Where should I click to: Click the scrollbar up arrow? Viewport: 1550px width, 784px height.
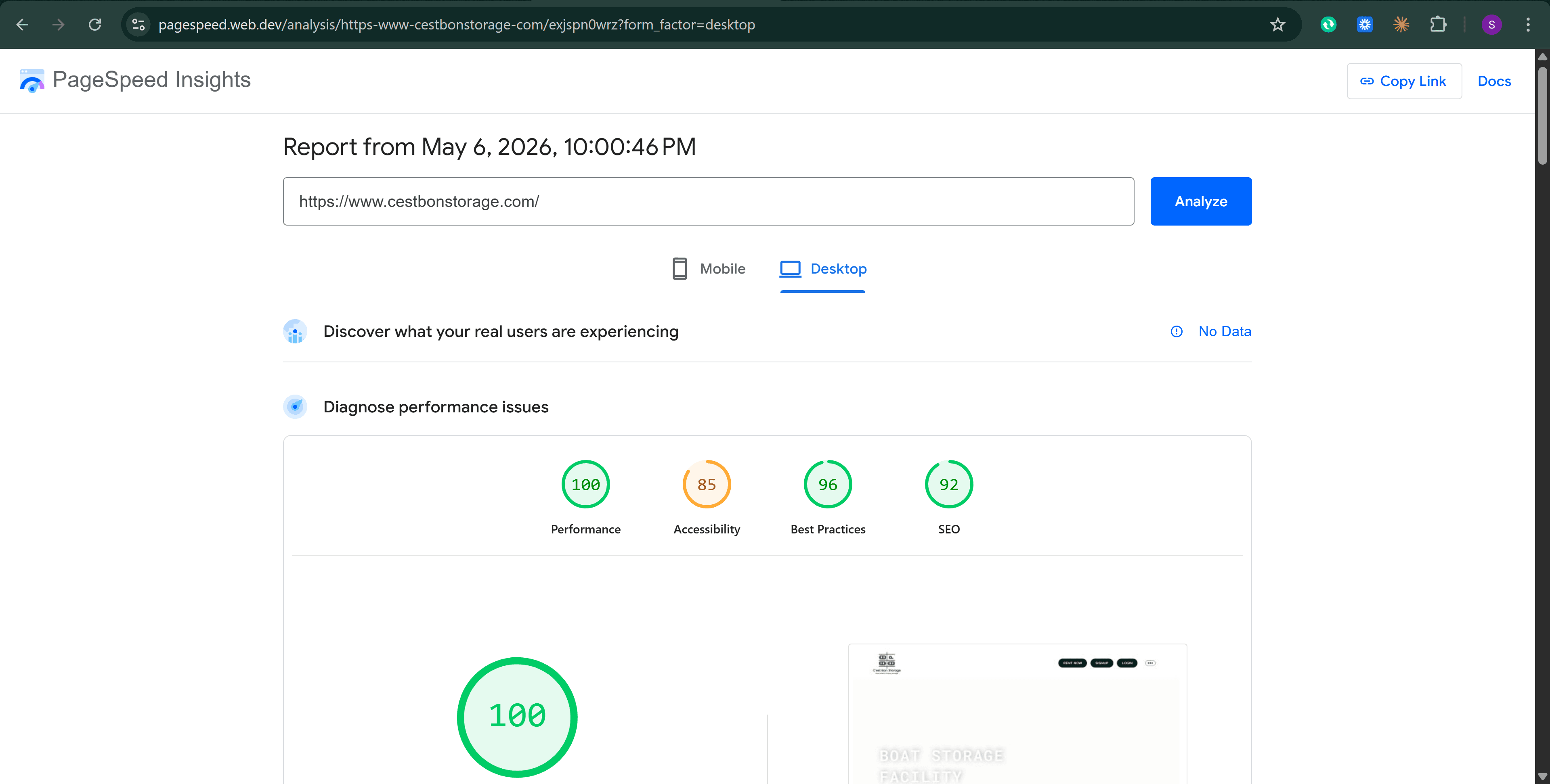coord(1542,56)
